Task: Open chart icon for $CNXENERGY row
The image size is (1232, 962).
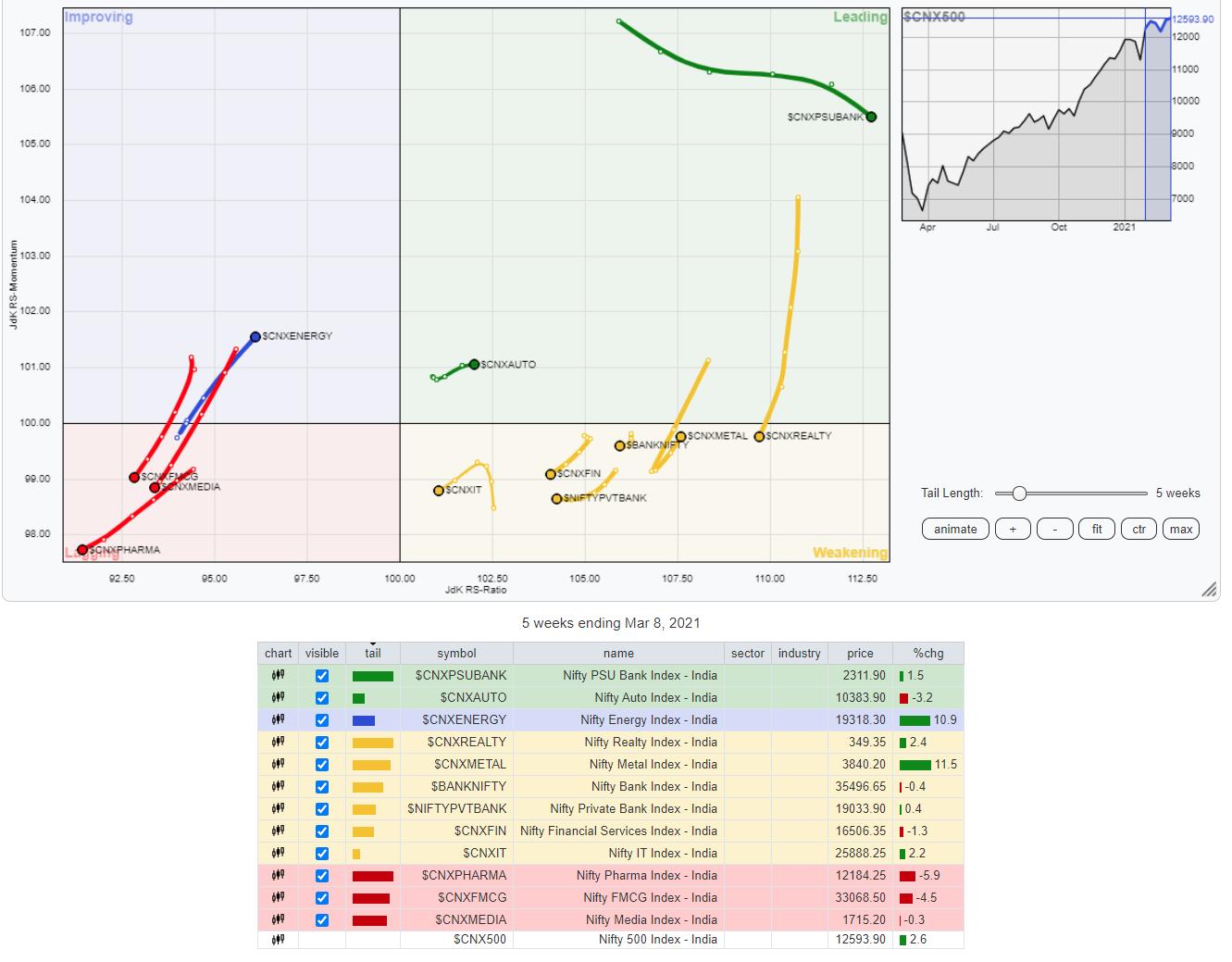Action: [x=278, y=720]
